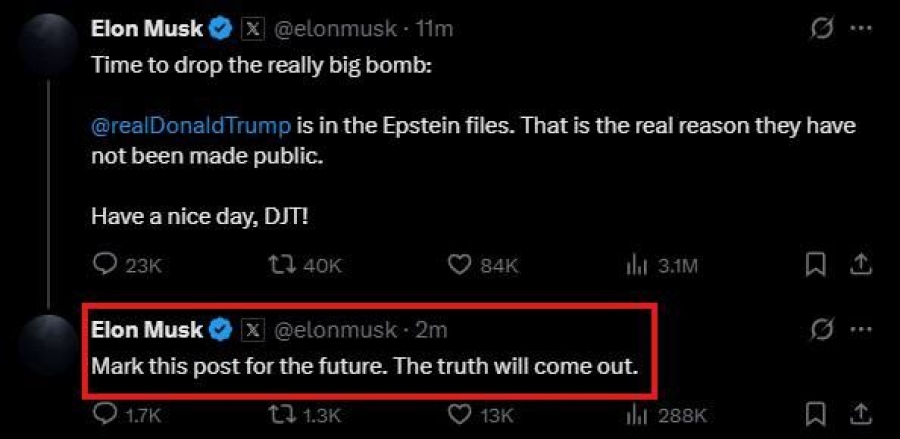
Task: Open the @elonmusk handle on the first post
Action: 338,29
